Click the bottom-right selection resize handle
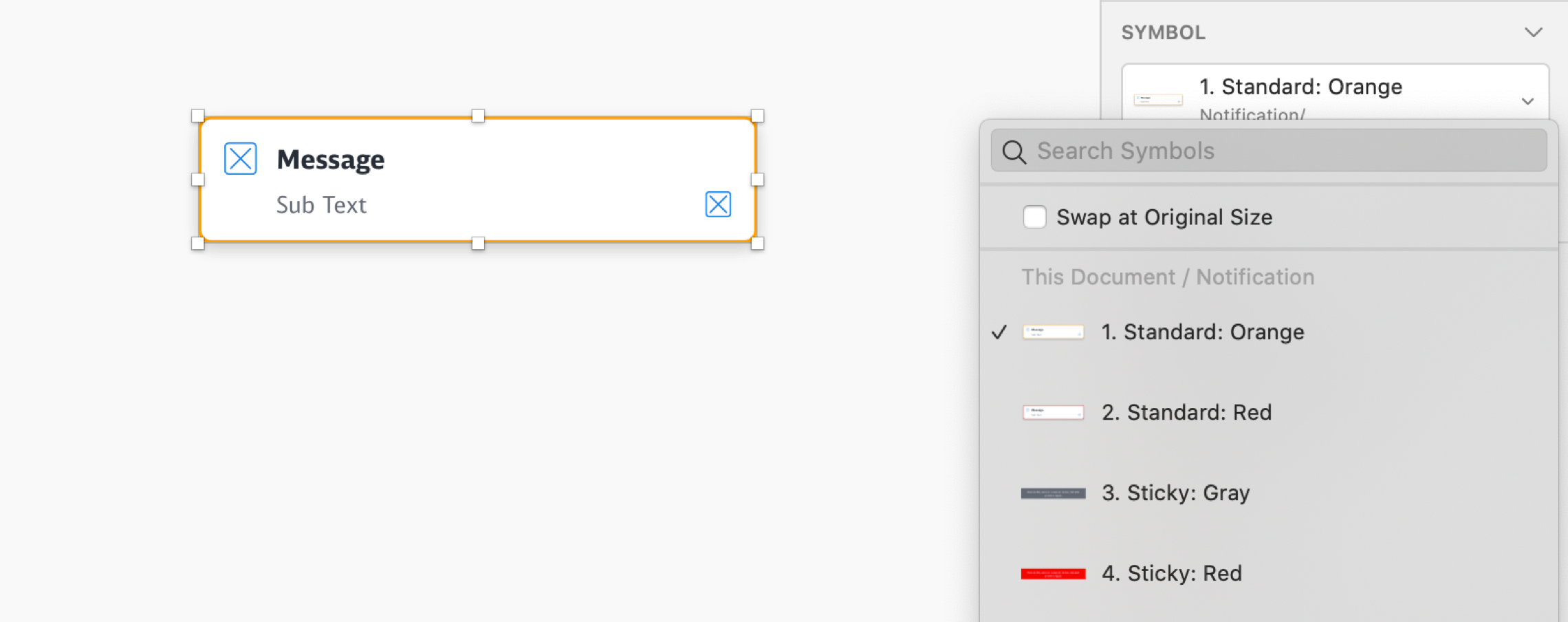This screenshot has height=622, width=1568. point(757,244)
